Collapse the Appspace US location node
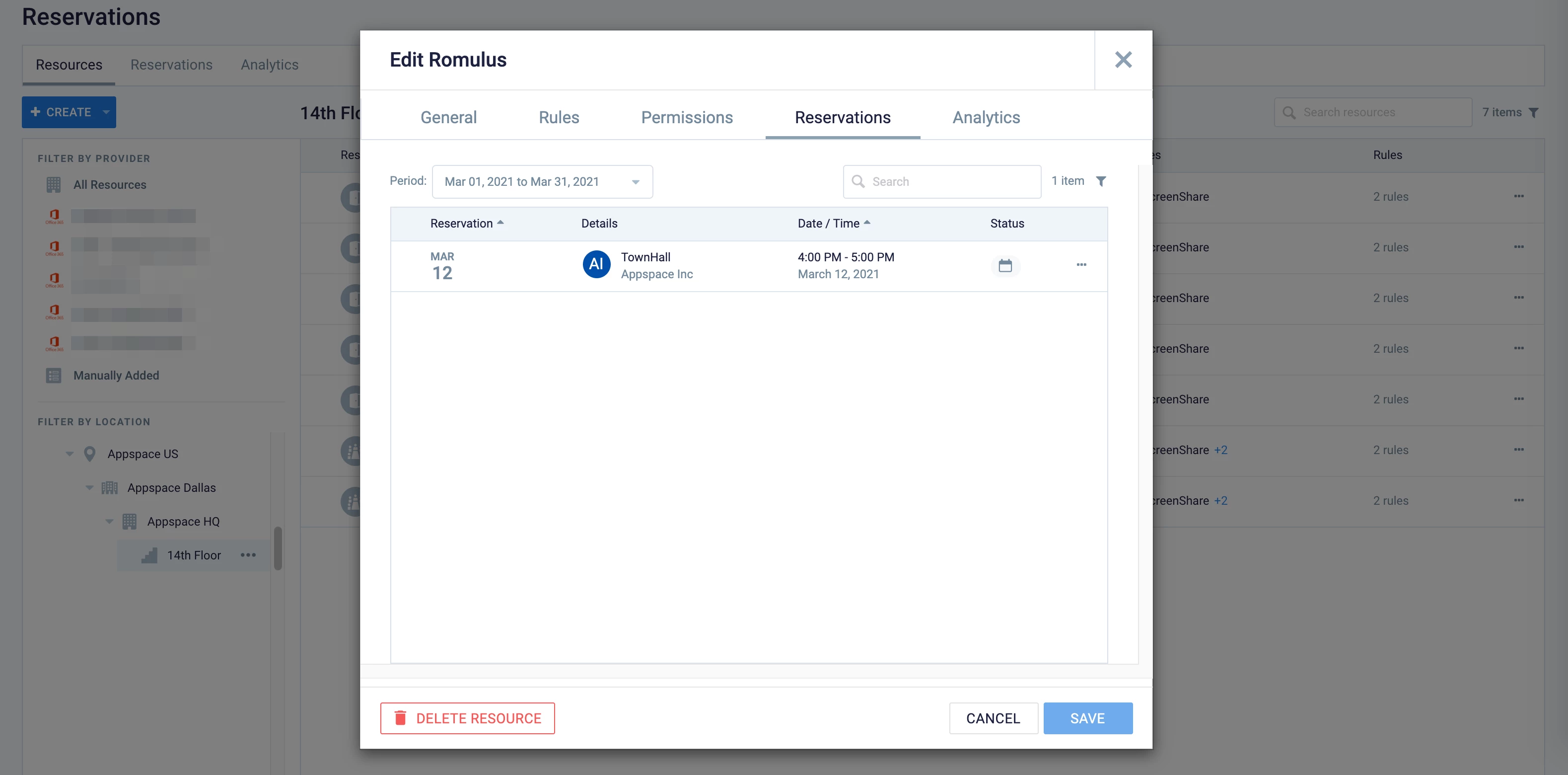The width and height of the screenshot is (1568, 775). (x=70, y=454)
